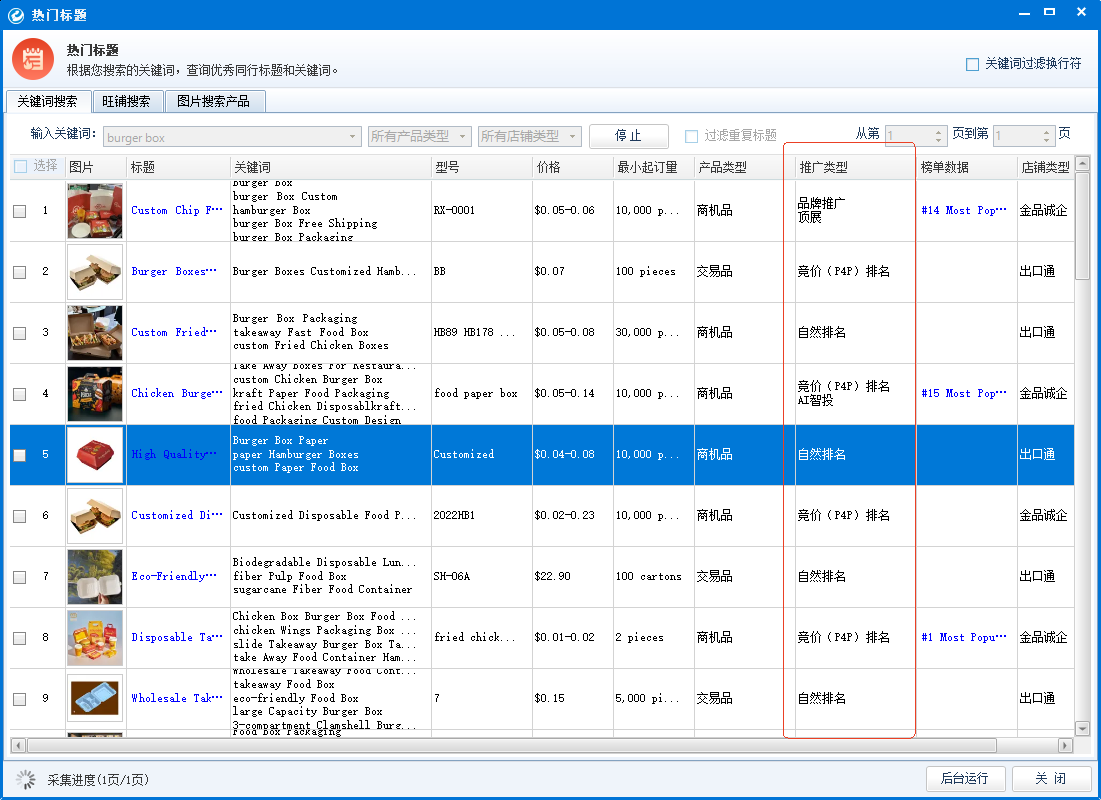The height and width of the screenshot is (800, 1101).
Task: Check the checkbox for highlighted row 5
Action: pos(18,453)
